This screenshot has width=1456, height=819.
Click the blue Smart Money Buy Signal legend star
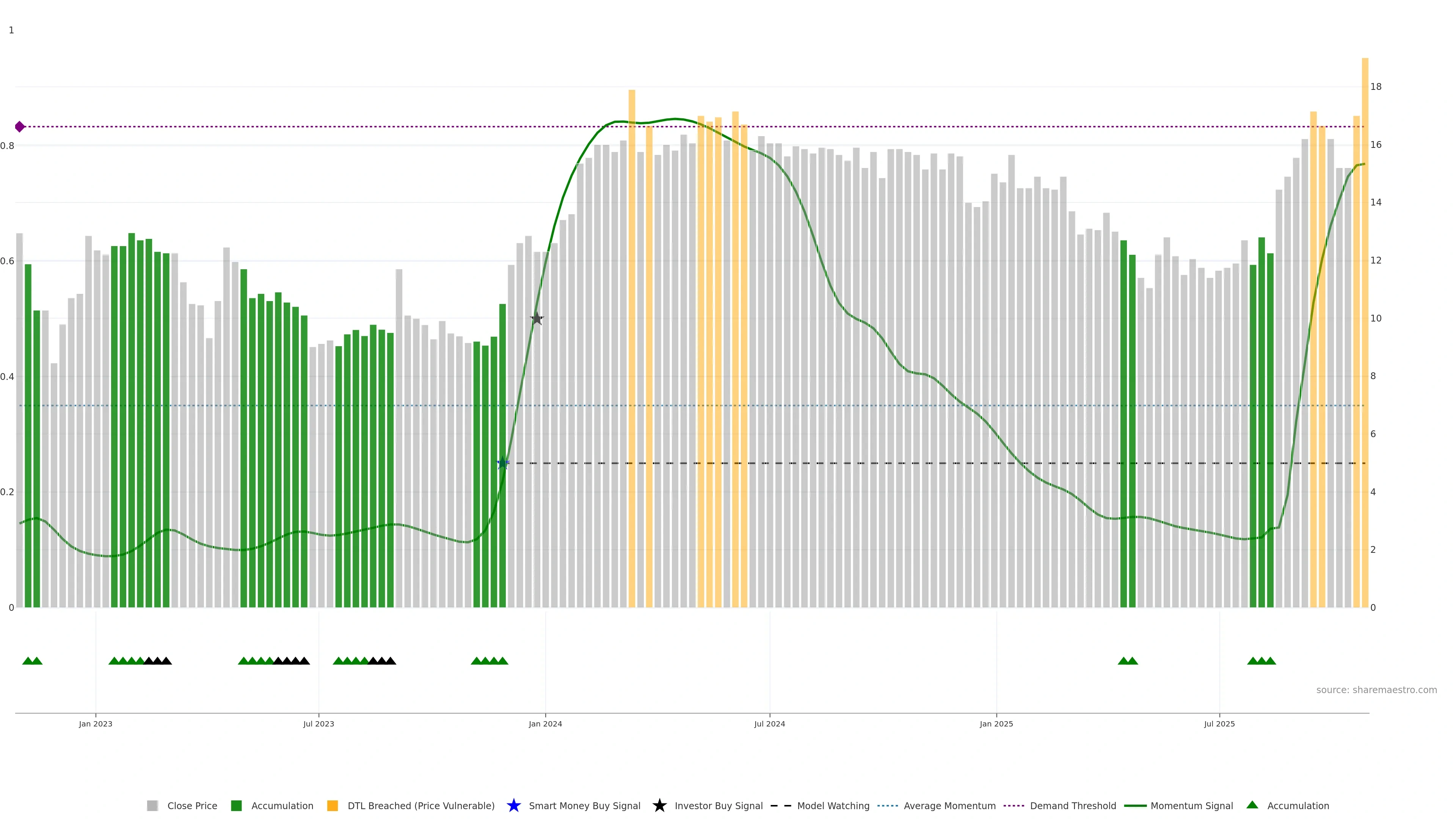pyautogui.click(x=513, y=805)
